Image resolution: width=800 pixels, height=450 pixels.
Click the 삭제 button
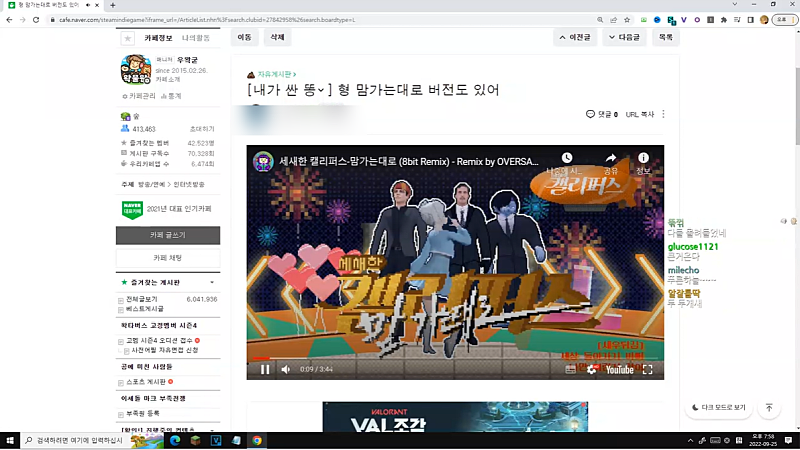pos(277,37)
